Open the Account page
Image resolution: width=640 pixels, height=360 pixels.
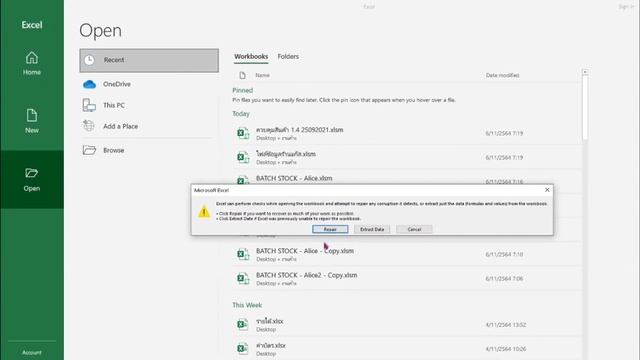32,352
